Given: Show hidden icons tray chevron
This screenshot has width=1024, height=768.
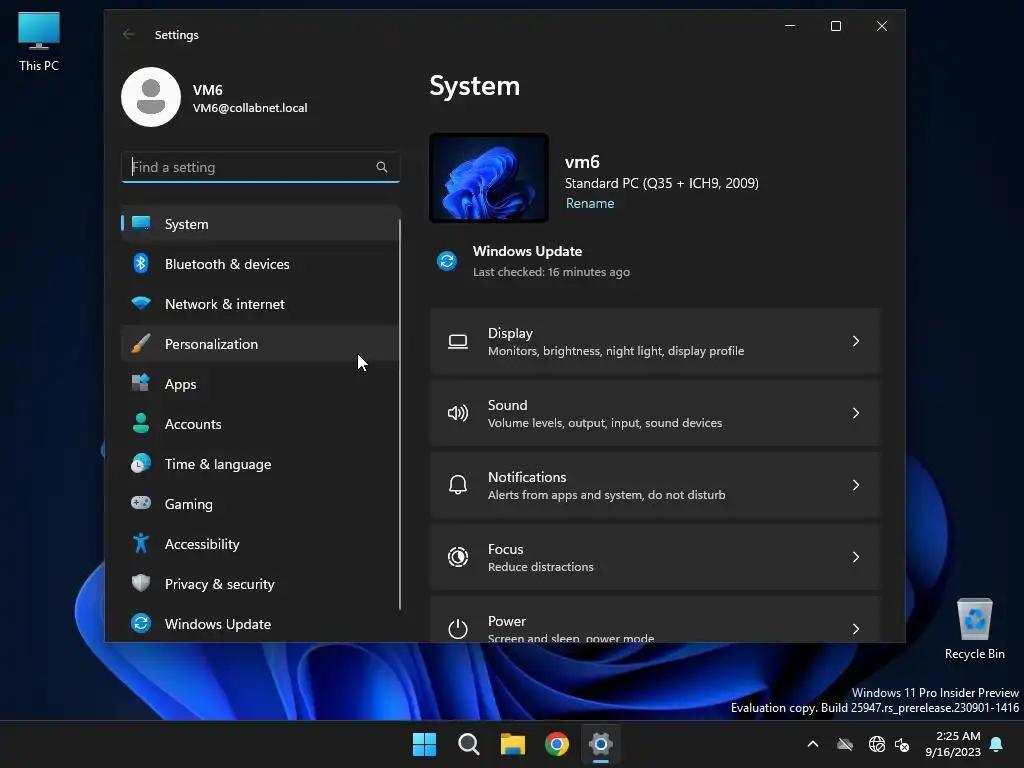Looking at the screenshot, I should (x=813, y=744).
